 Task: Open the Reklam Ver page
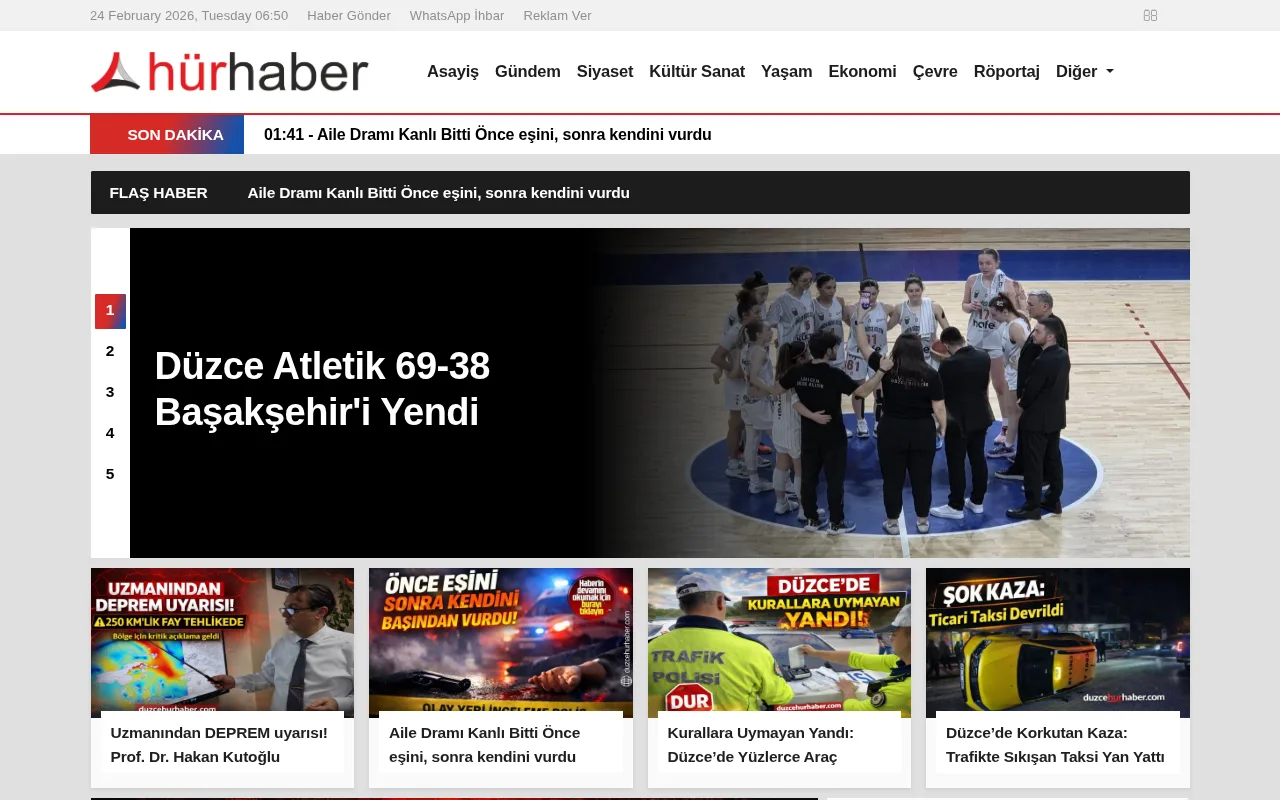point(557,15)
